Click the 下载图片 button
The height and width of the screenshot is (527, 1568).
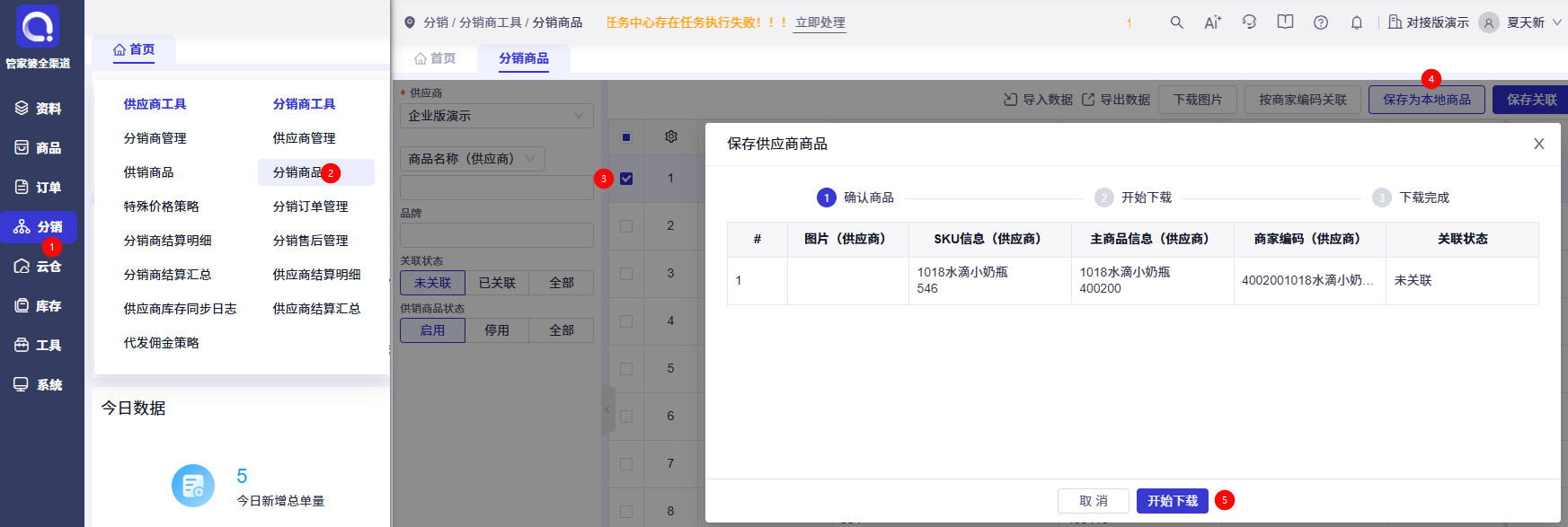point(1198,100)
